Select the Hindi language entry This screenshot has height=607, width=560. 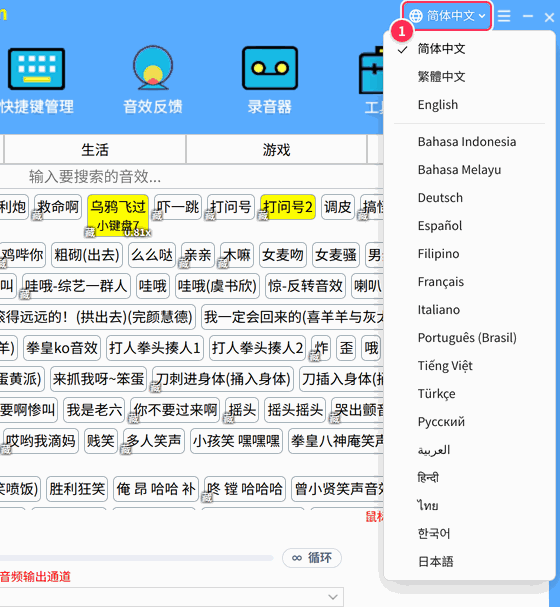[x=428, y=478]
